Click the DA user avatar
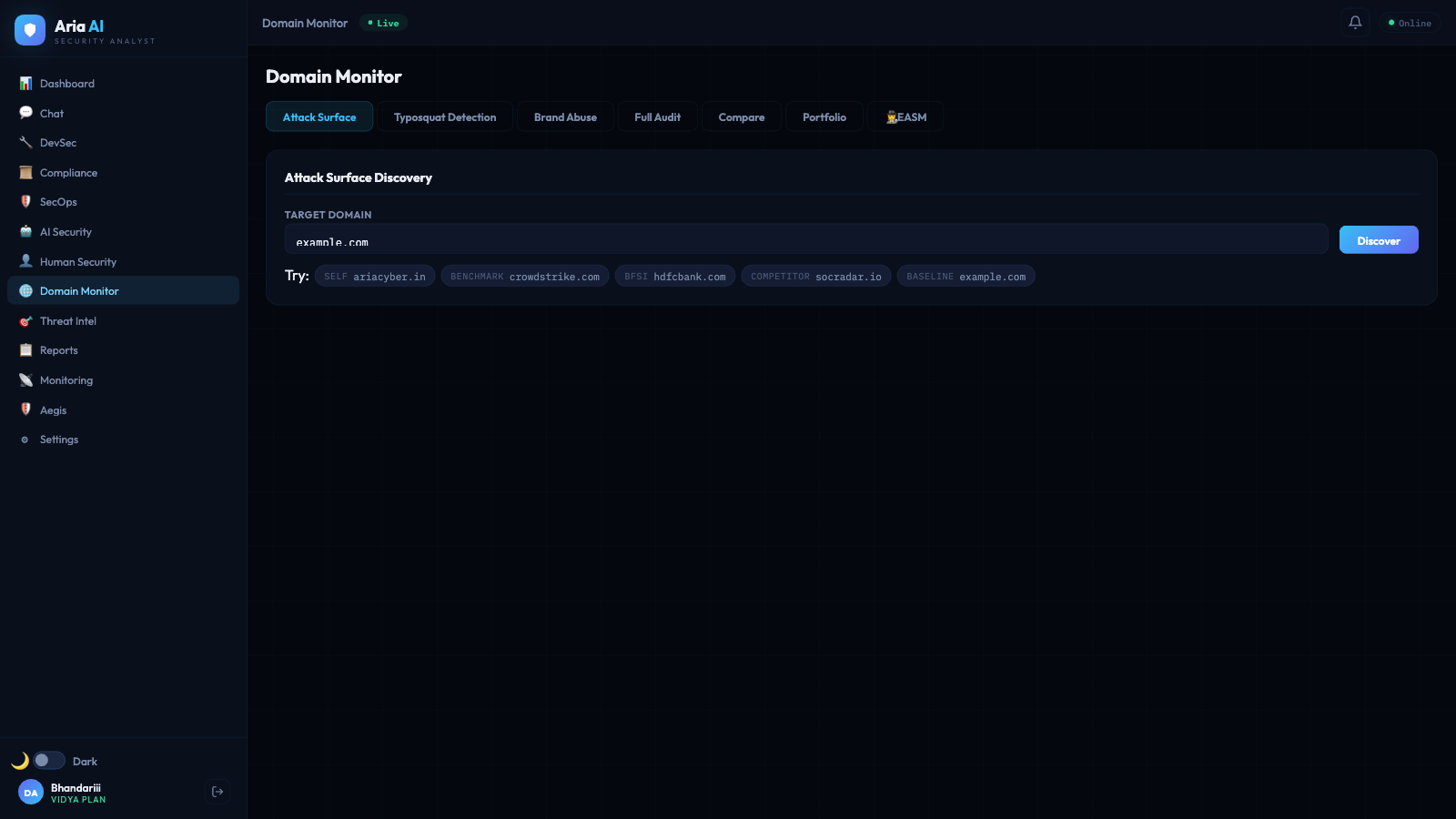Image resolution: width=1456 pixels, height=819 pixels. pos(31,792)
